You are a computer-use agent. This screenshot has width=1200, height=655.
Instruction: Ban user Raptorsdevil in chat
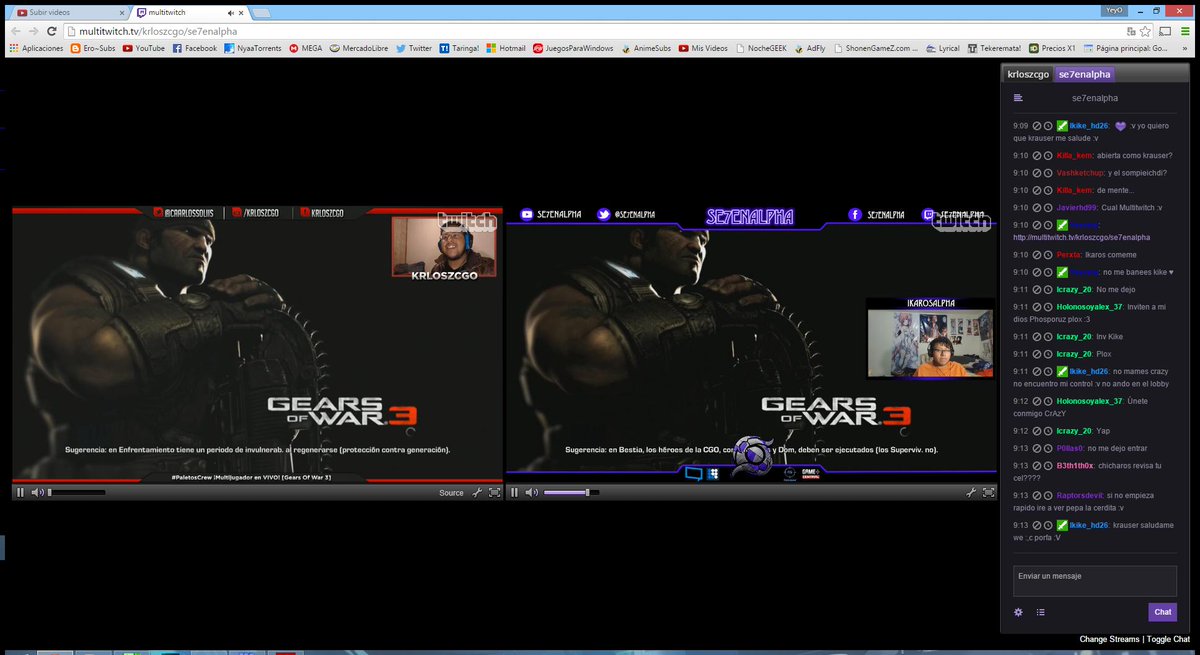(x=1038, y=495)
